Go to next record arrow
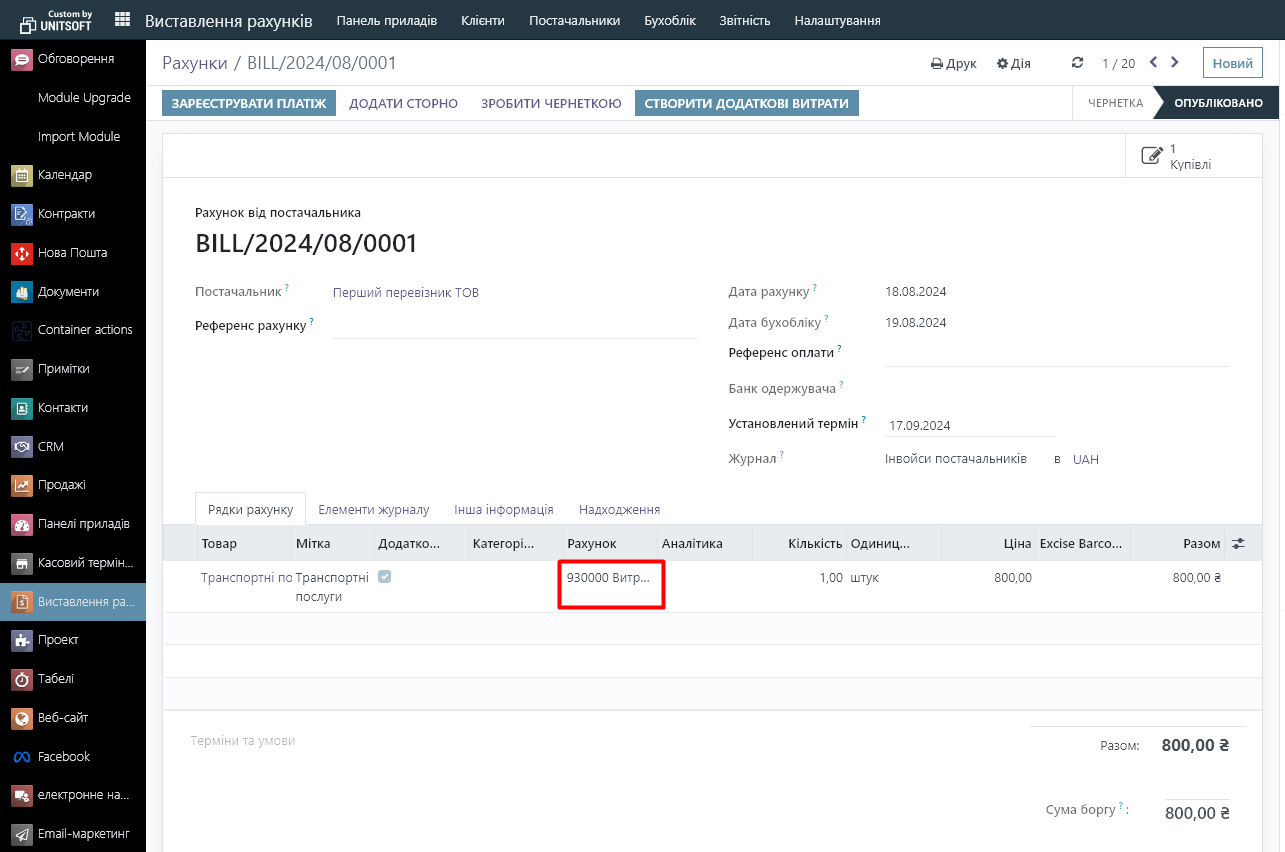The width and height of the screenshot is (1285, 852). coord(1175,63)
